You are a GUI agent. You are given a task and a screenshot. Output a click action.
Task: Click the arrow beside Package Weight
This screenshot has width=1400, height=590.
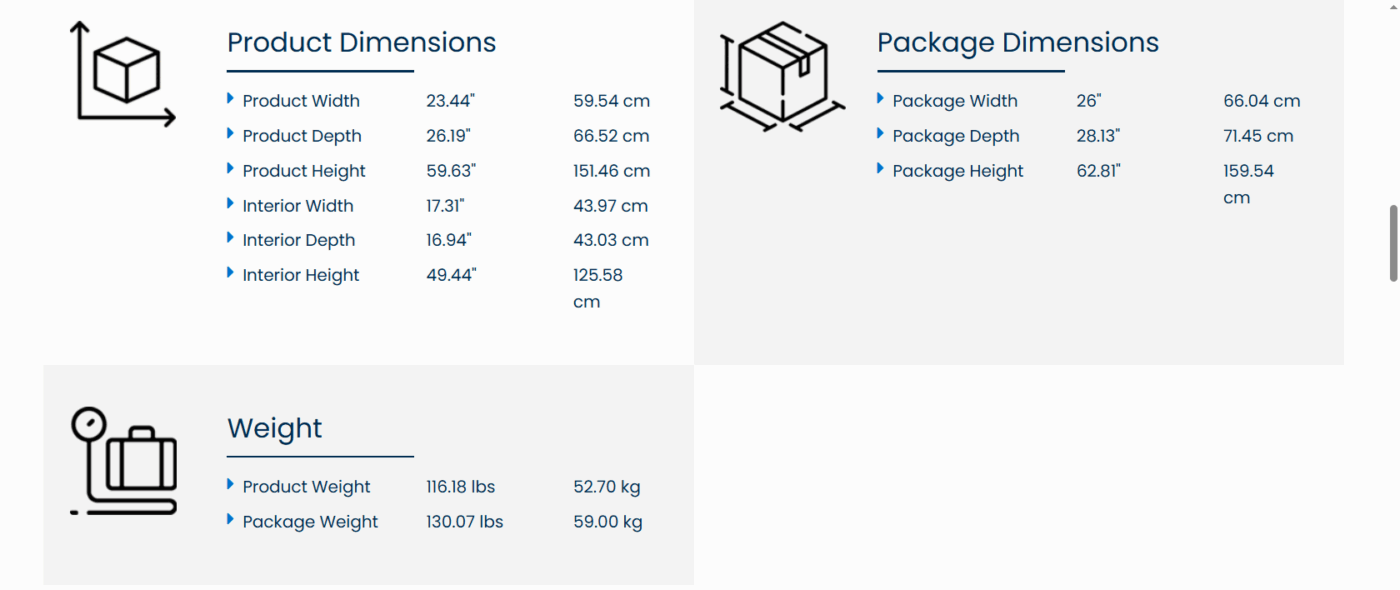click(231, 520)
